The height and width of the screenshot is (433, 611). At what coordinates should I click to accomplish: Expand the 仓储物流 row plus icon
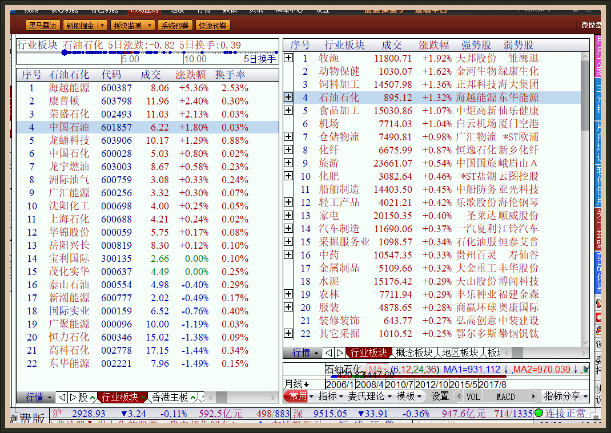click(x=288, y=136)
